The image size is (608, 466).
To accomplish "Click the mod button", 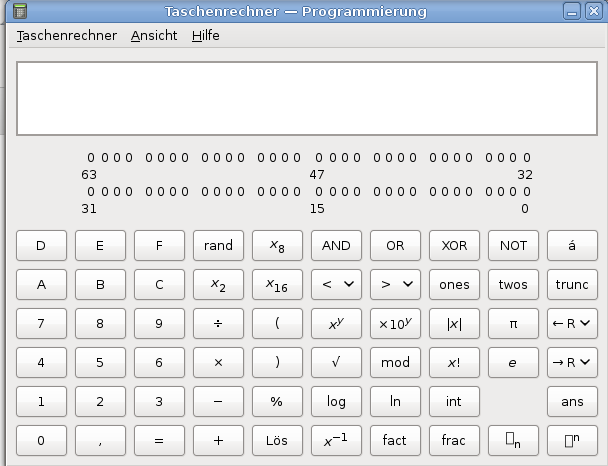I will pyautogui.click(x=395, y=362).
